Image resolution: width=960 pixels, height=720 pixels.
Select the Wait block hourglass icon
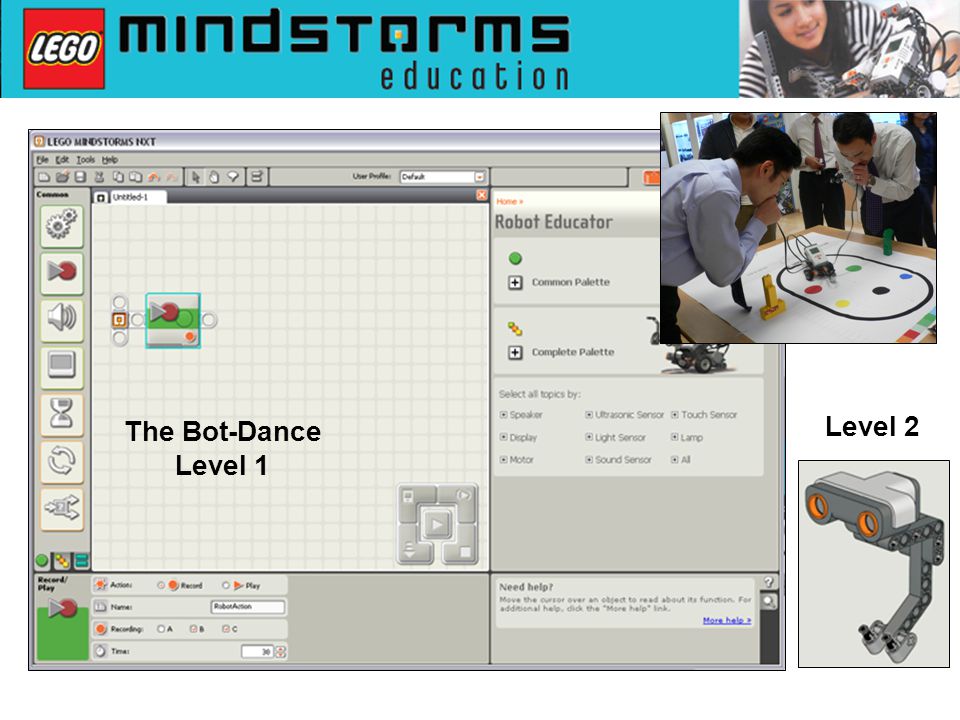pos(62,414)
